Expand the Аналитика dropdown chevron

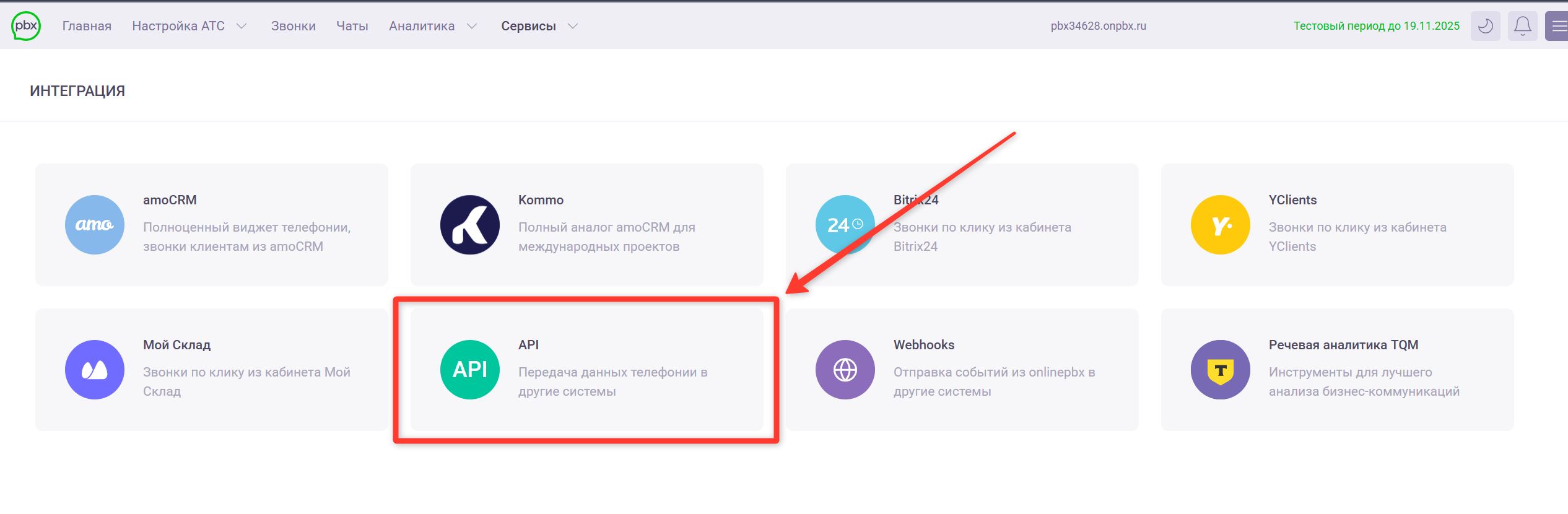tap(472, 26)
